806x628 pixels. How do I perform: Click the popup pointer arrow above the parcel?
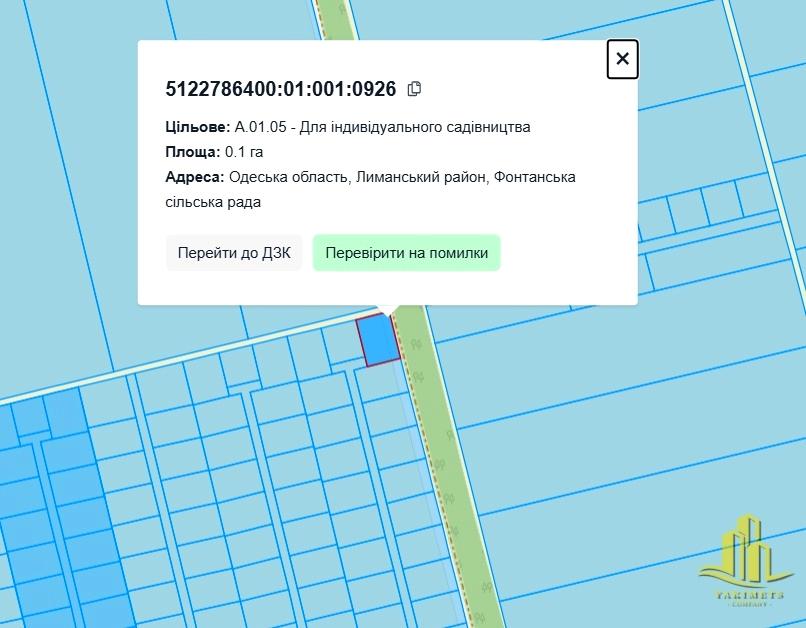387,309
